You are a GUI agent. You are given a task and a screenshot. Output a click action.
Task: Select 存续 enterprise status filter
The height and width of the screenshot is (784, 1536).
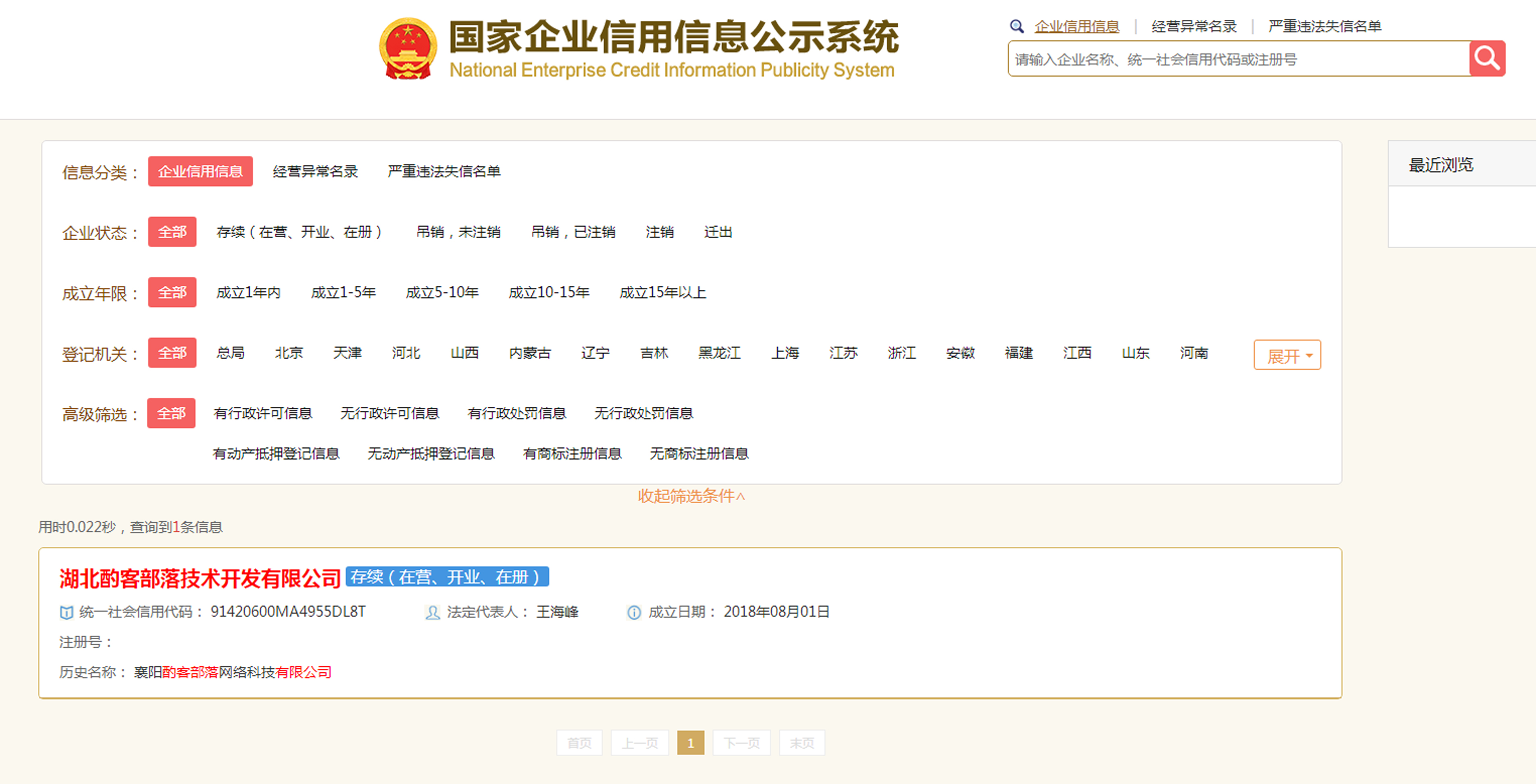point(299,232)
